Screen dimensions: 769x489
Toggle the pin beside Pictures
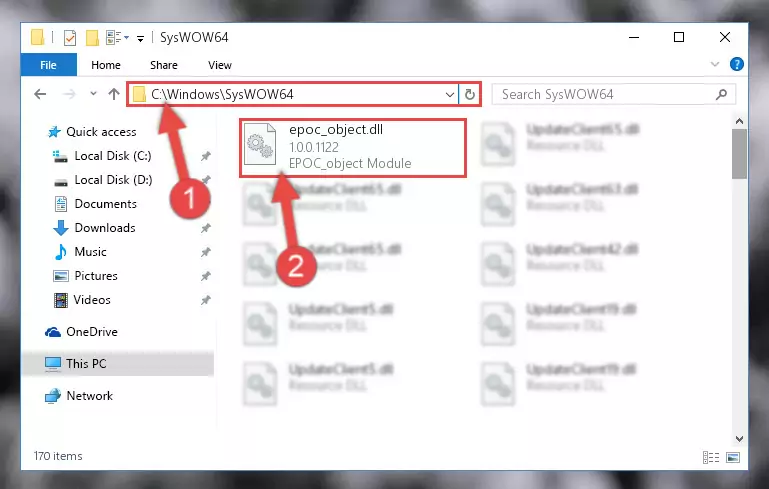click(205, 276)
